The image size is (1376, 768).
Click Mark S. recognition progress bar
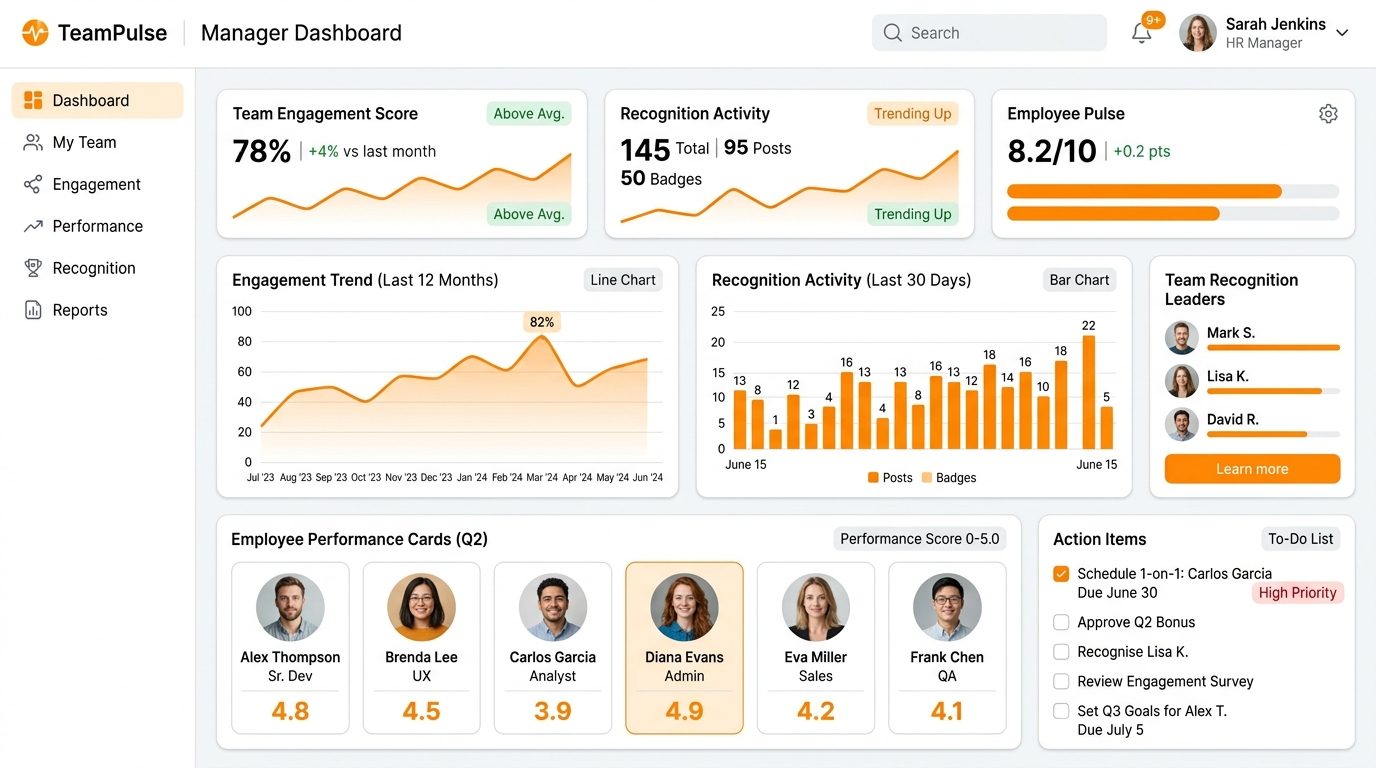point(1273,348)
